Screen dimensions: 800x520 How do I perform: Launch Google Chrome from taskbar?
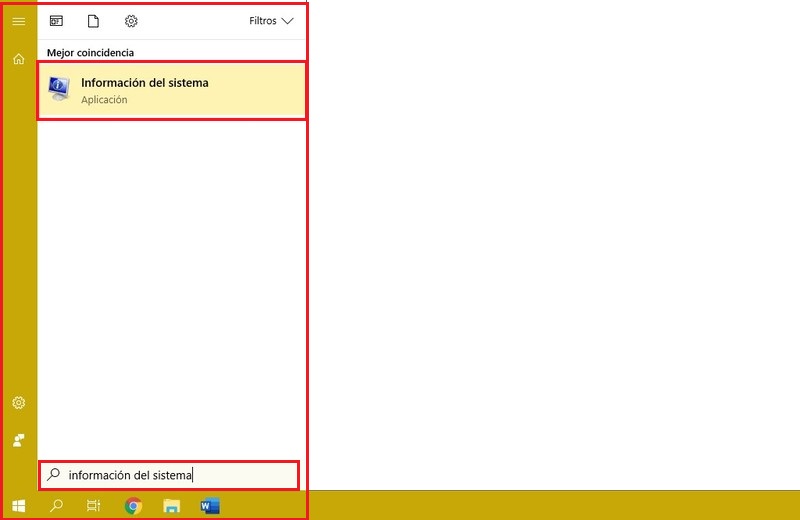133,506
